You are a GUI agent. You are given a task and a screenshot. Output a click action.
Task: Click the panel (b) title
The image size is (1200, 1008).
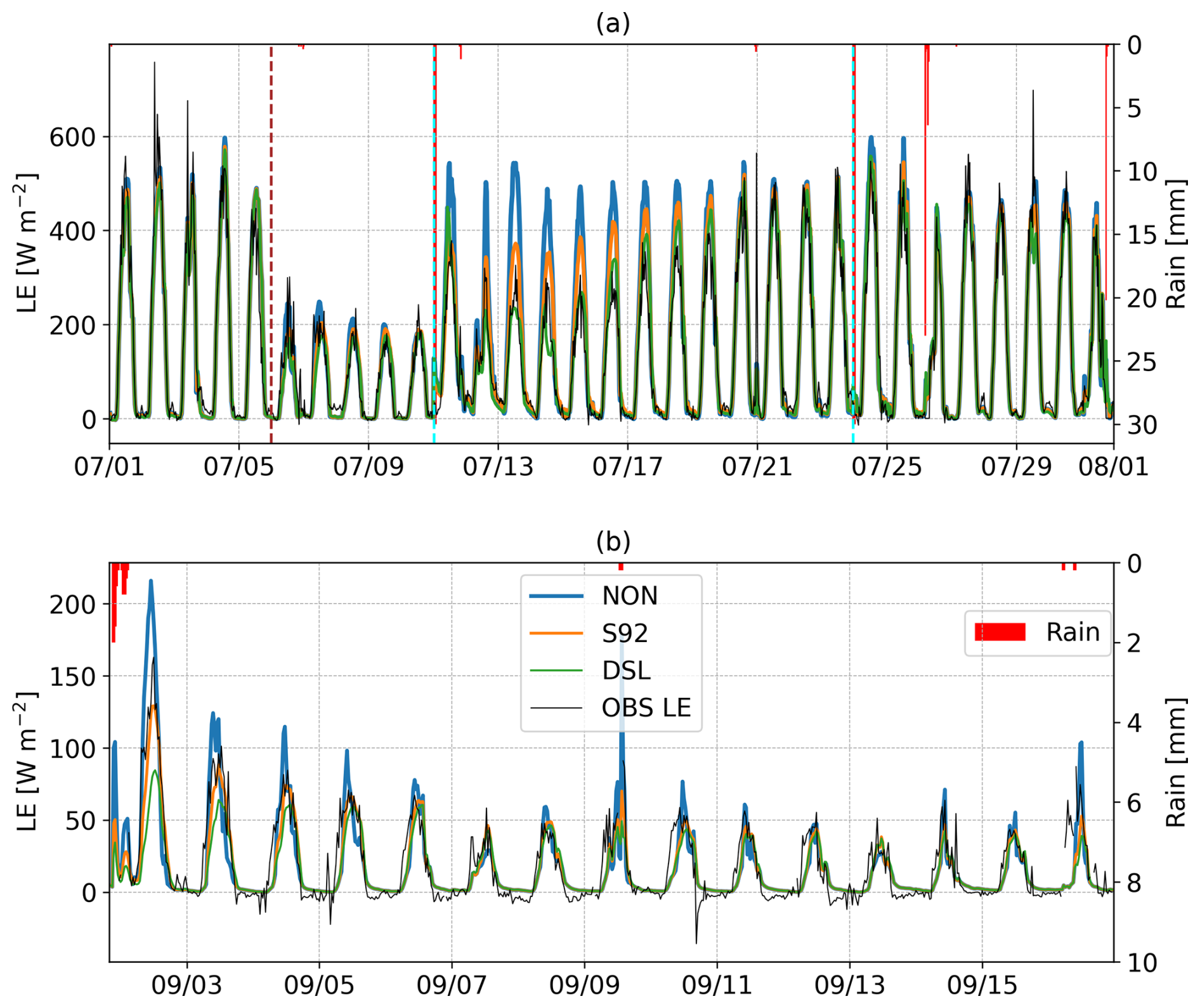click(x=613, y=542)
